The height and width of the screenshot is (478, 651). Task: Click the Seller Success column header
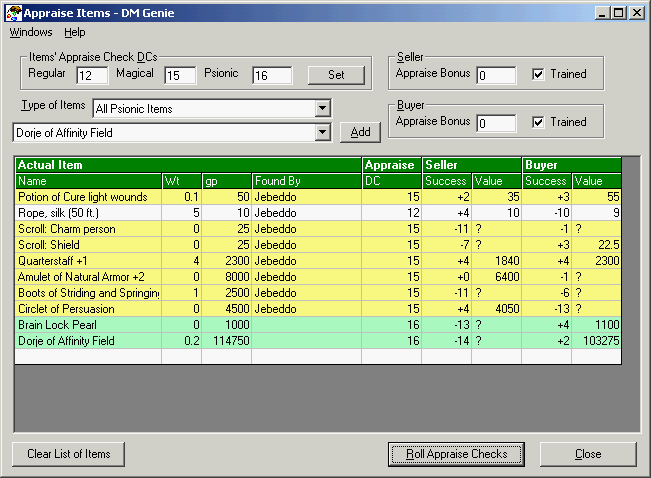447,181
